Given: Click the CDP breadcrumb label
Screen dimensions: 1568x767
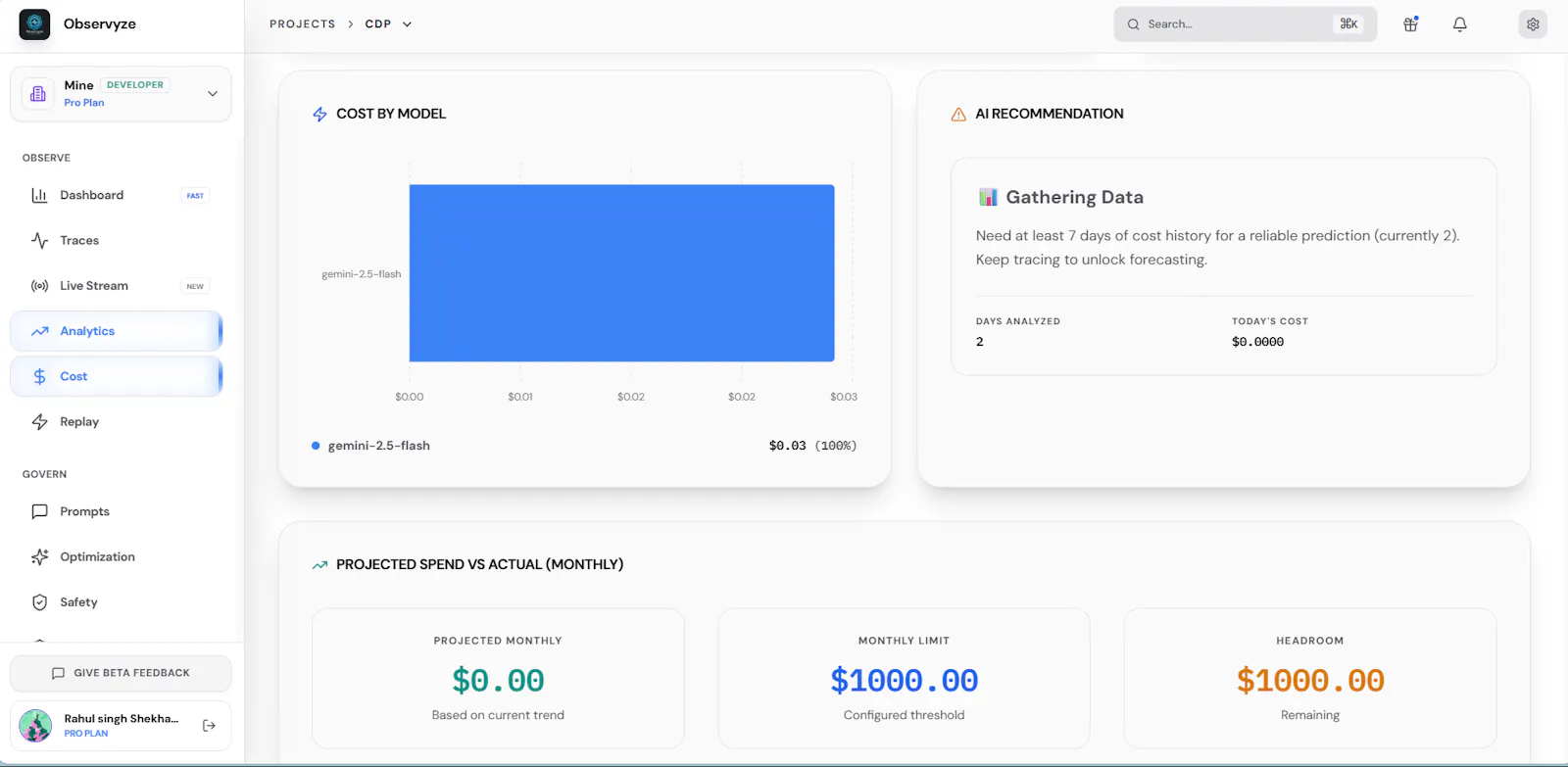Looking at the screenshot, I should tap(378, 24).
